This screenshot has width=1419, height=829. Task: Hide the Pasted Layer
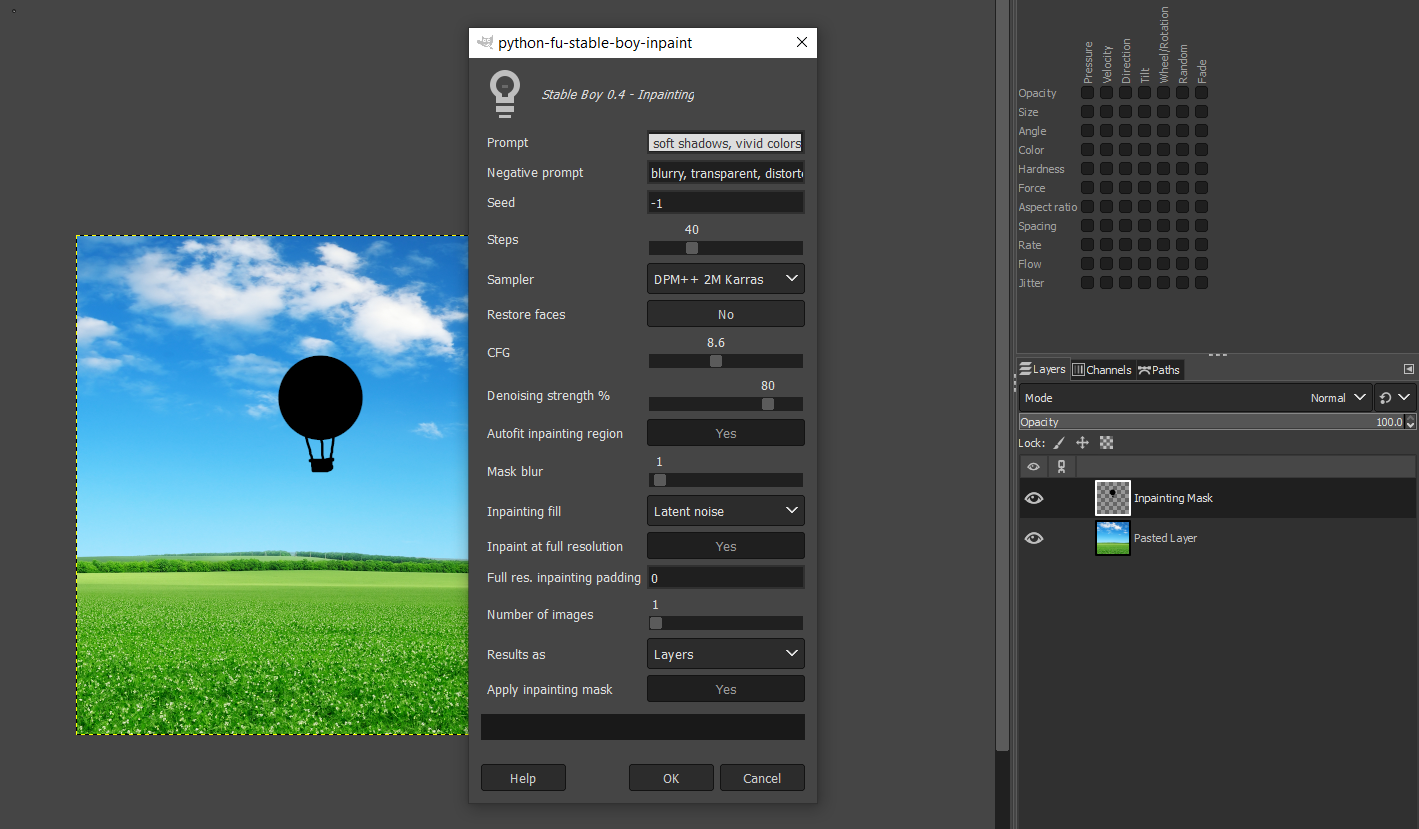tap(1033, 537)
